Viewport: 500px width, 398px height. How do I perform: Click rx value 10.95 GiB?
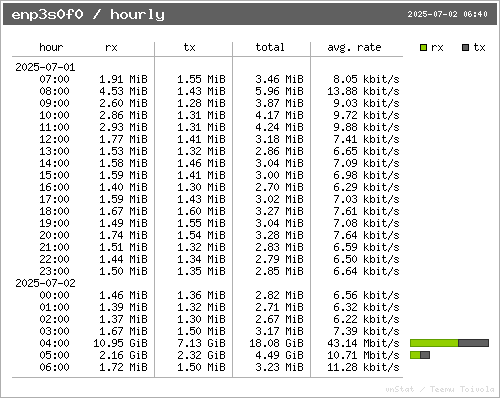(120, 343)
